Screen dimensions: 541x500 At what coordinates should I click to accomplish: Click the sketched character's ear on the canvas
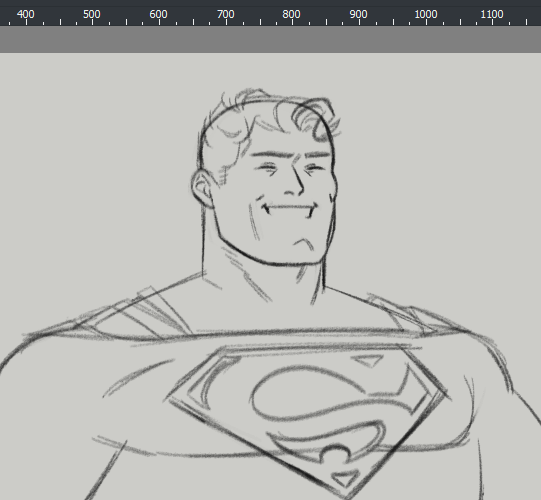[203, 188]
